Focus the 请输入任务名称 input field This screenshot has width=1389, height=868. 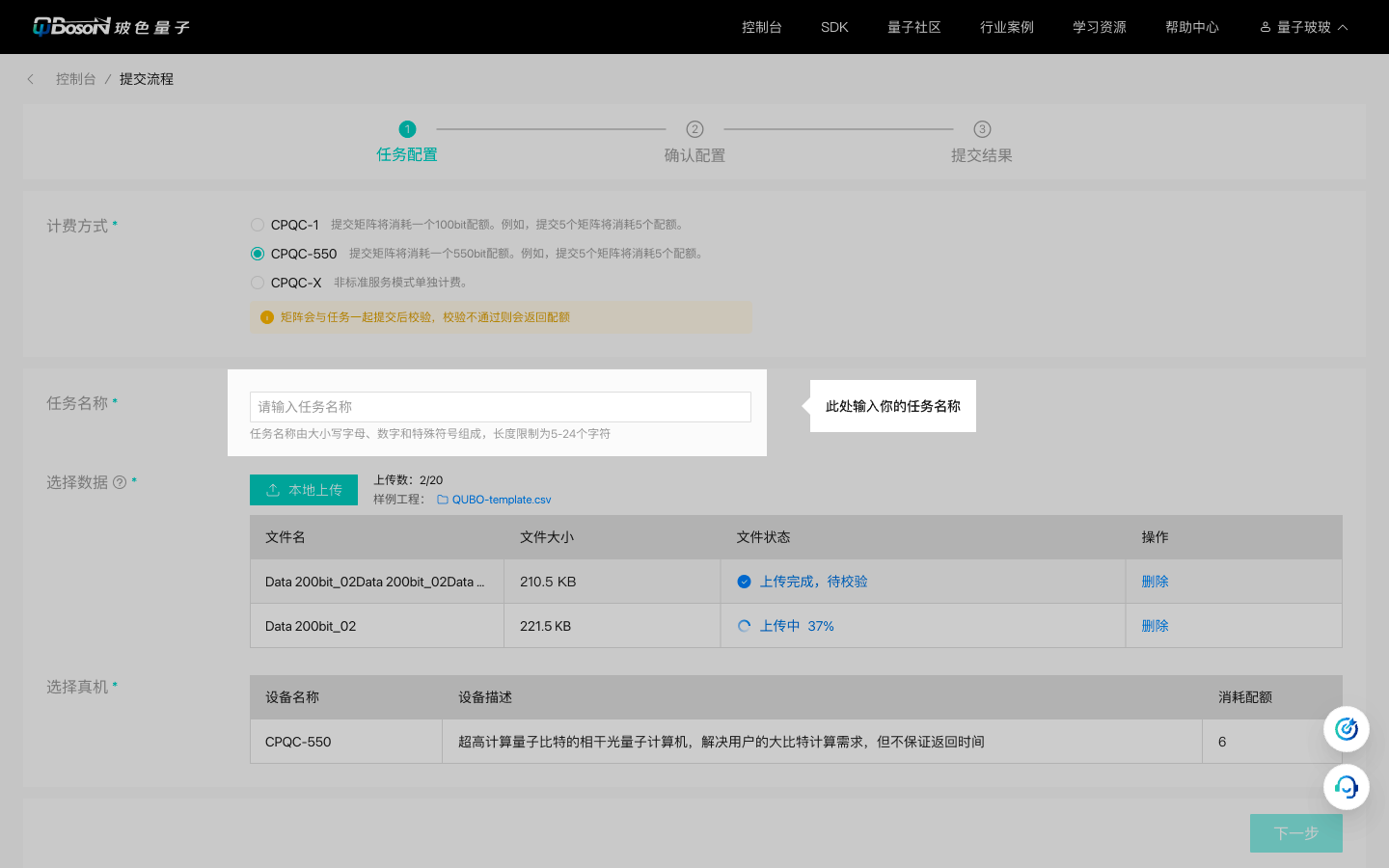tap(501, 407)
